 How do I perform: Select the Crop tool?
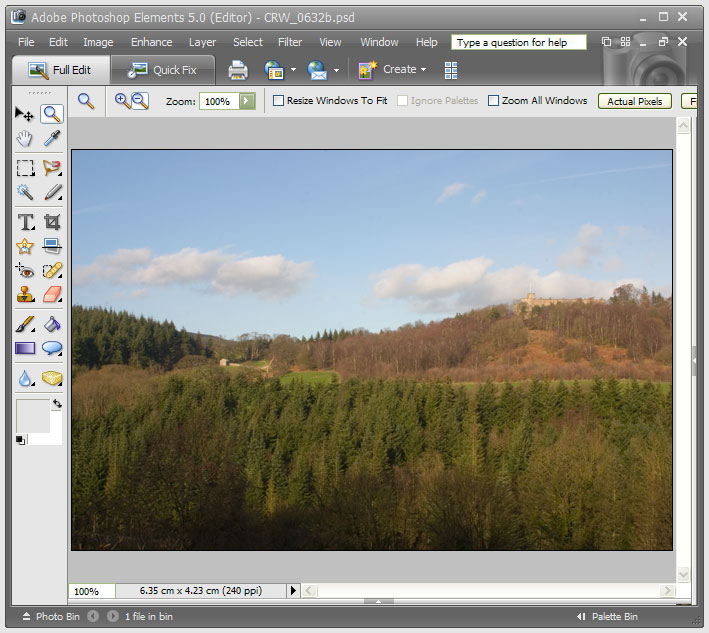pyautogui.click(x=52, y=222)
